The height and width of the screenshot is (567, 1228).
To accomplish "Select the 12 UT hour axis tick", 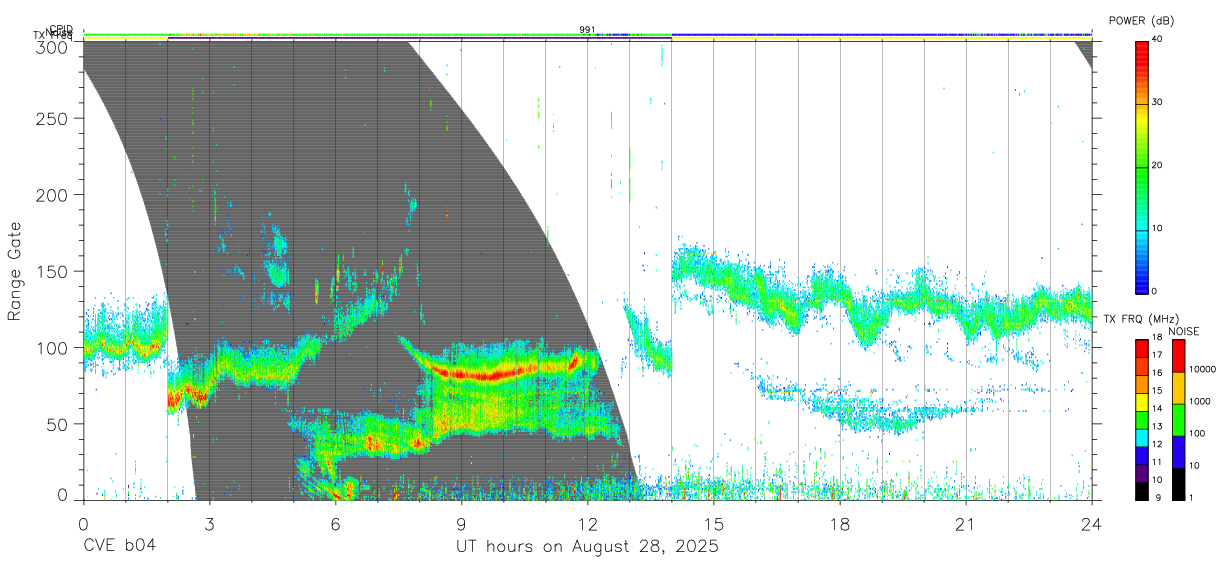I will pyautogui.click(x=588, y=523).
